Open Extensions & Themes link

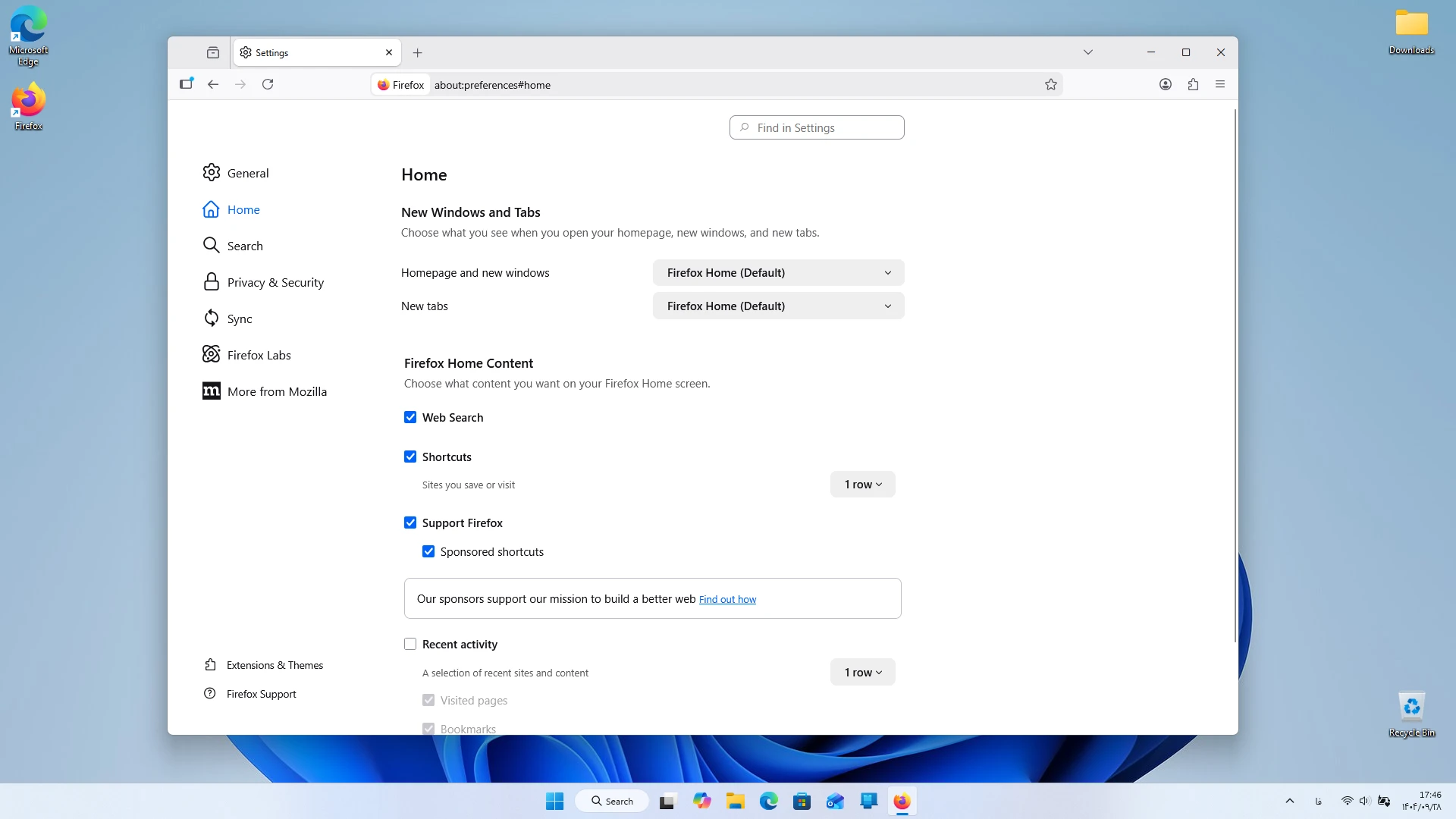pyautogui.click(x=264, y=665)
